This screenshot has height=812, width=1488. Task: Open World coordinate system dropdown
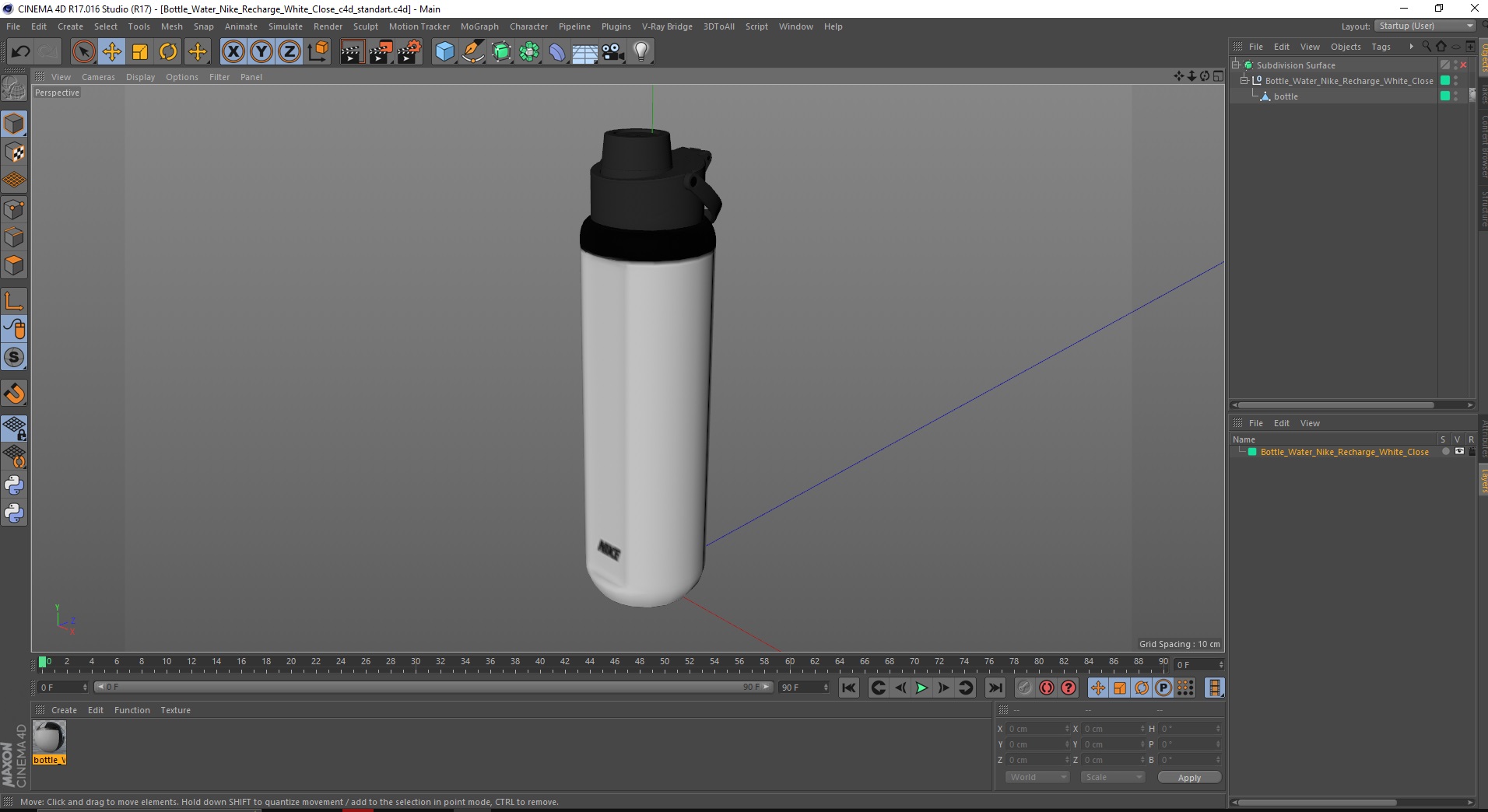coord(1037,777)
